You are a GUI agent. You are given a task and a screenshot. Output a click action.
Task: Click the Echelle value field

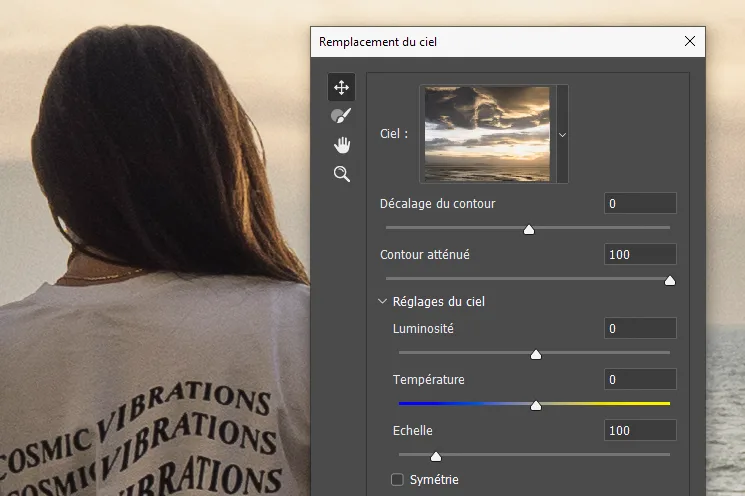640,431
